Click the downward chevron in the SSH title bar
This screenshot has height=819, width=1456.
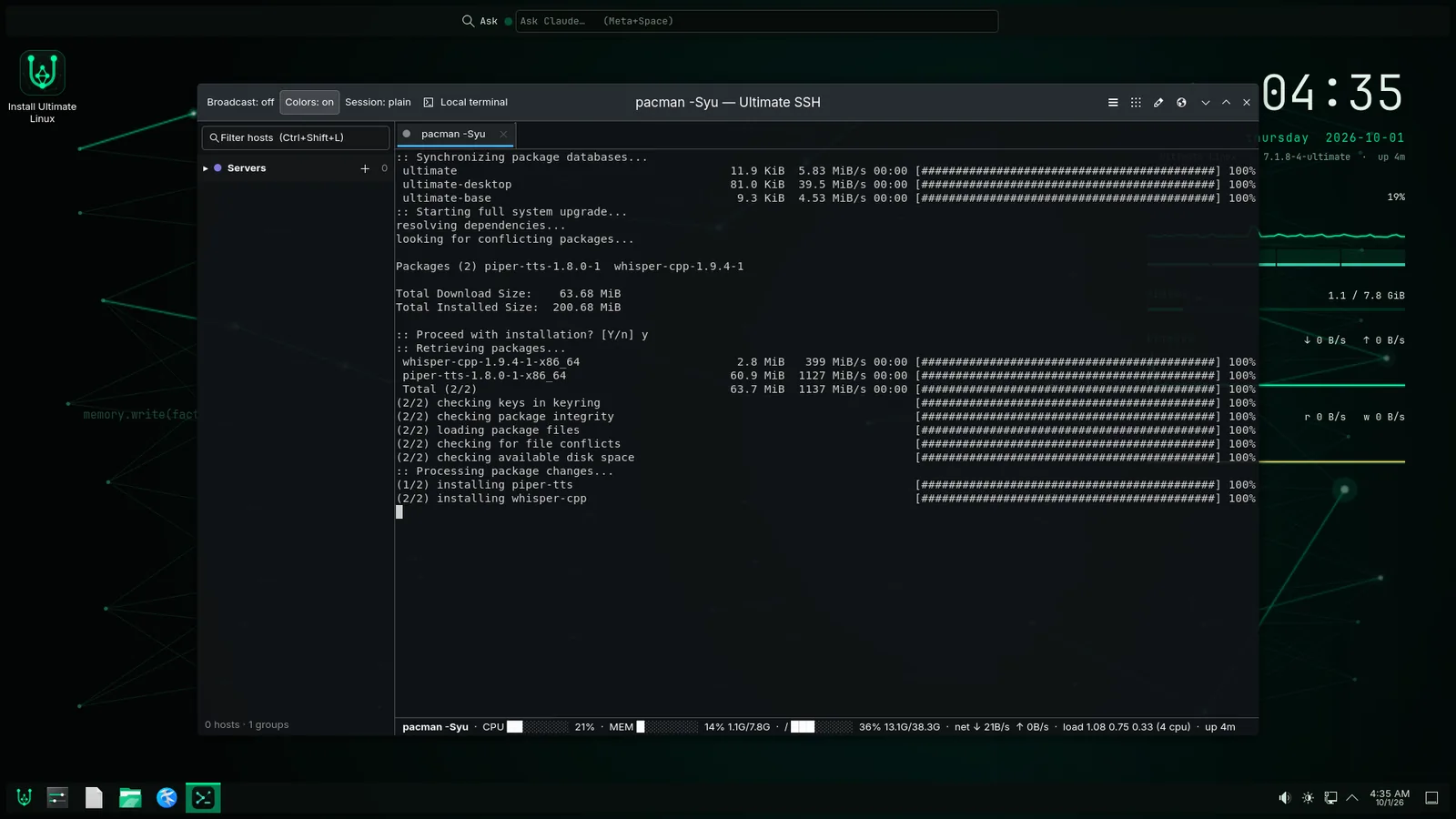1206,103
